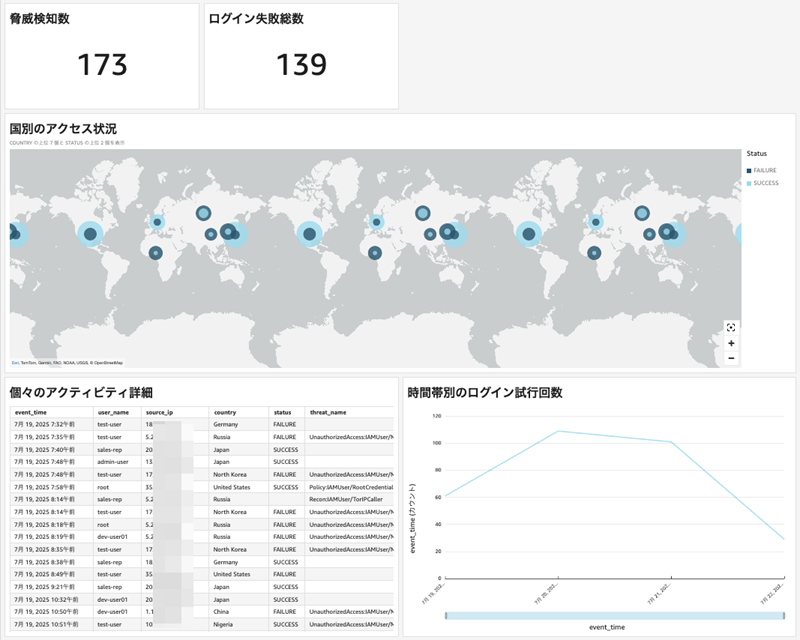Select the China country cell
The width and height of the screenshot is (800, 640).
coord(223,609)
